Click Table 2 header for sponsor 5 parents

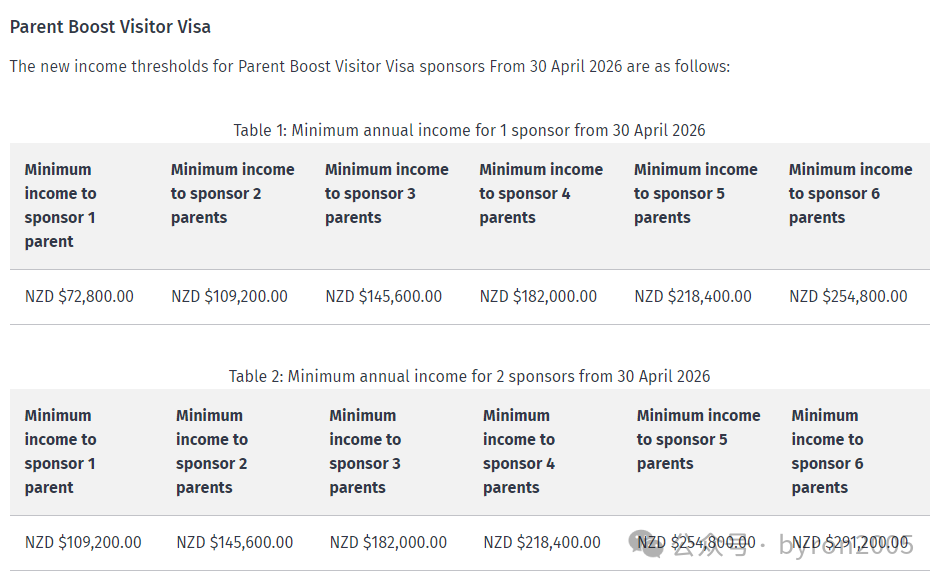coord(698,439)
